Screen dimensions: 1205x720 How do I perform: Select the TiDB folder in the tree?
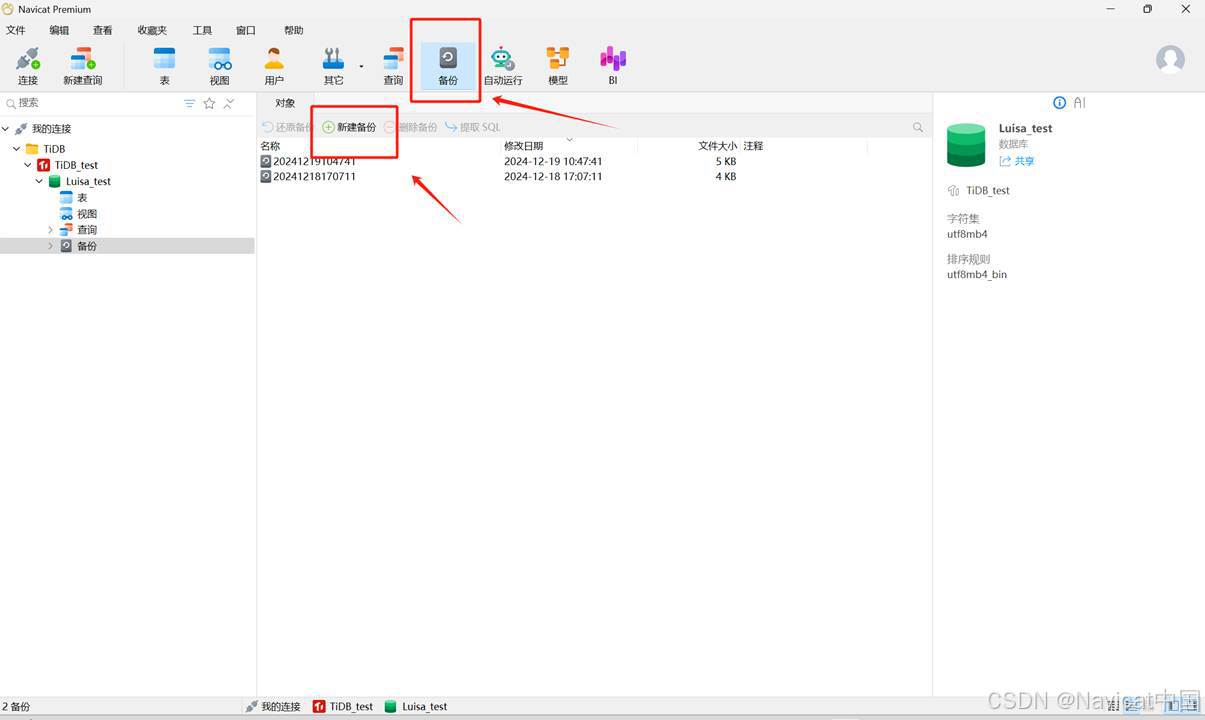click(x=54, y=149)
